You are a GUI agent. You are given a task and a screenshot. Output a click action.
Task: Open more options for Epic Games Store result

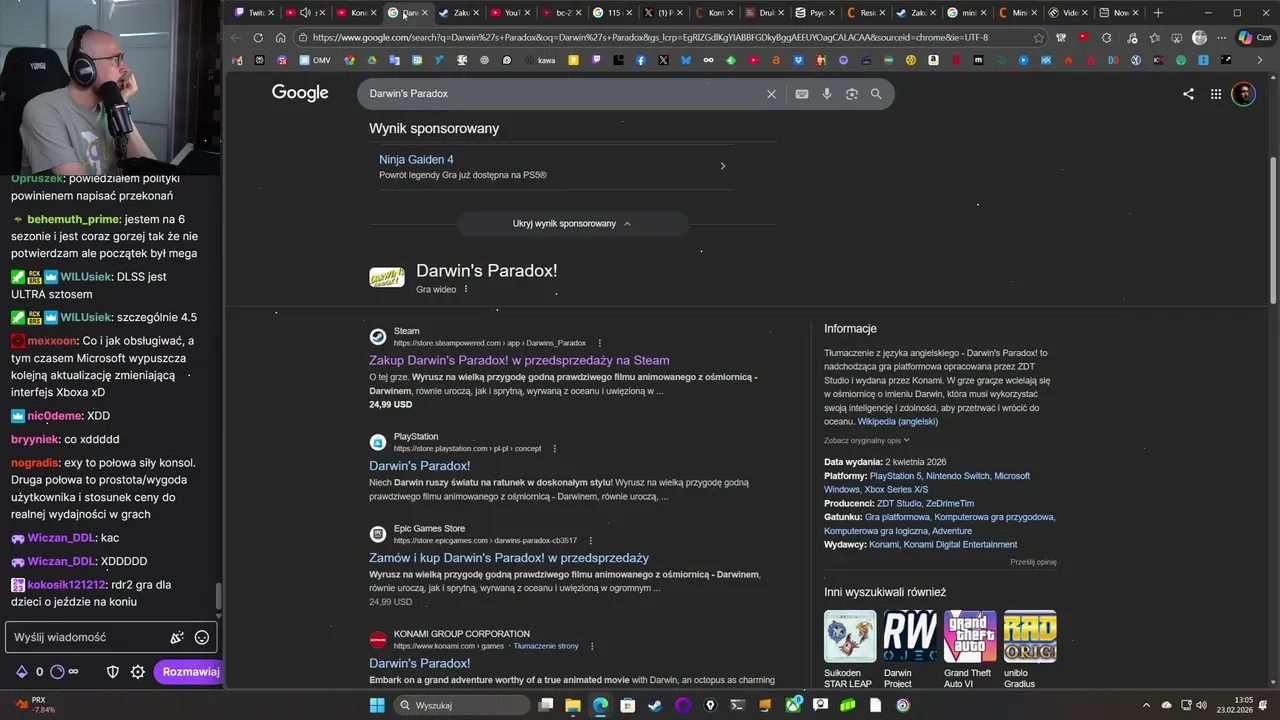[590, 540]
